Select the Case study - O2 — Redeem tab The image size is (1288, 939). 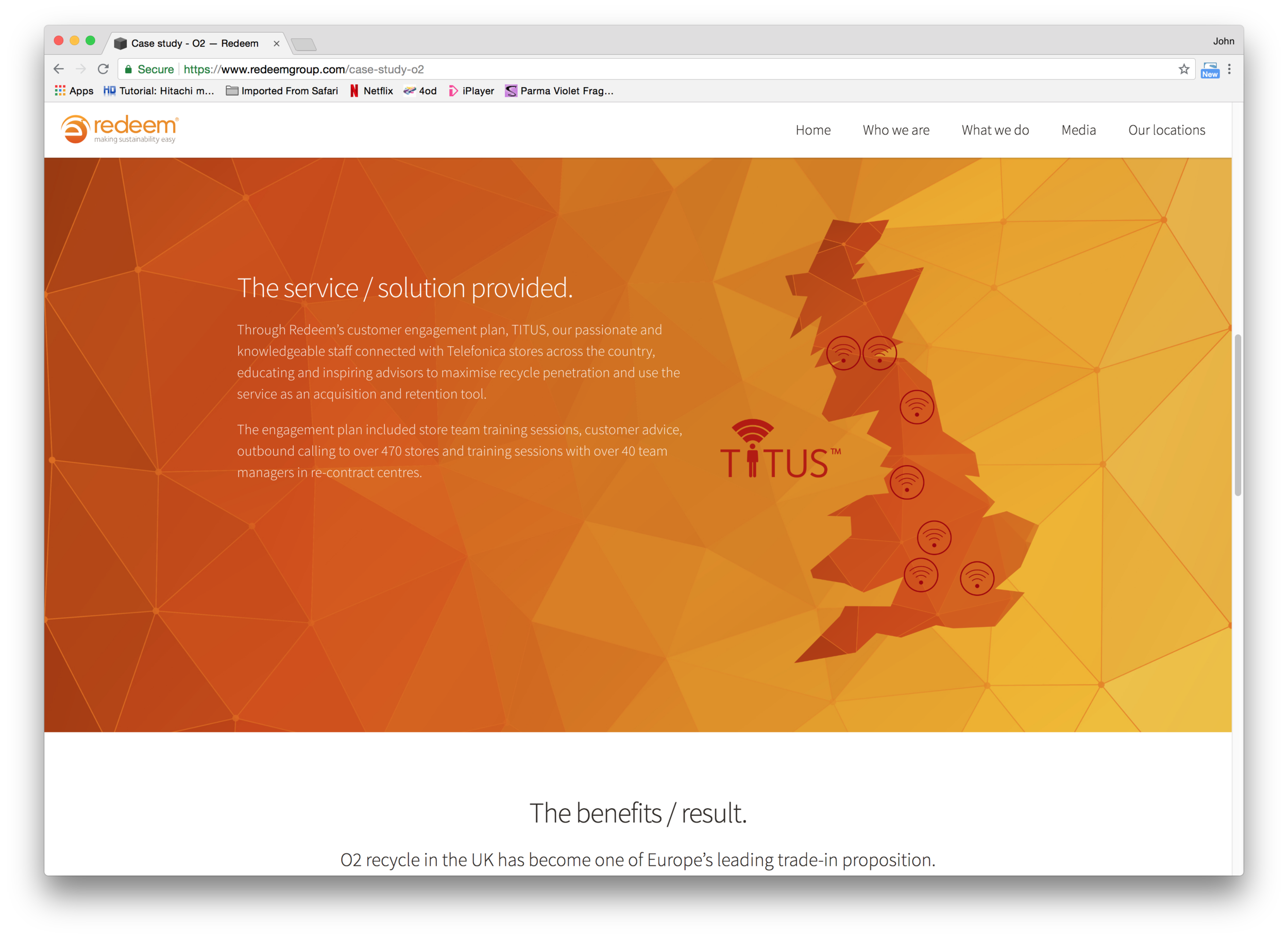pyautogui.click(x=196, y=44)
